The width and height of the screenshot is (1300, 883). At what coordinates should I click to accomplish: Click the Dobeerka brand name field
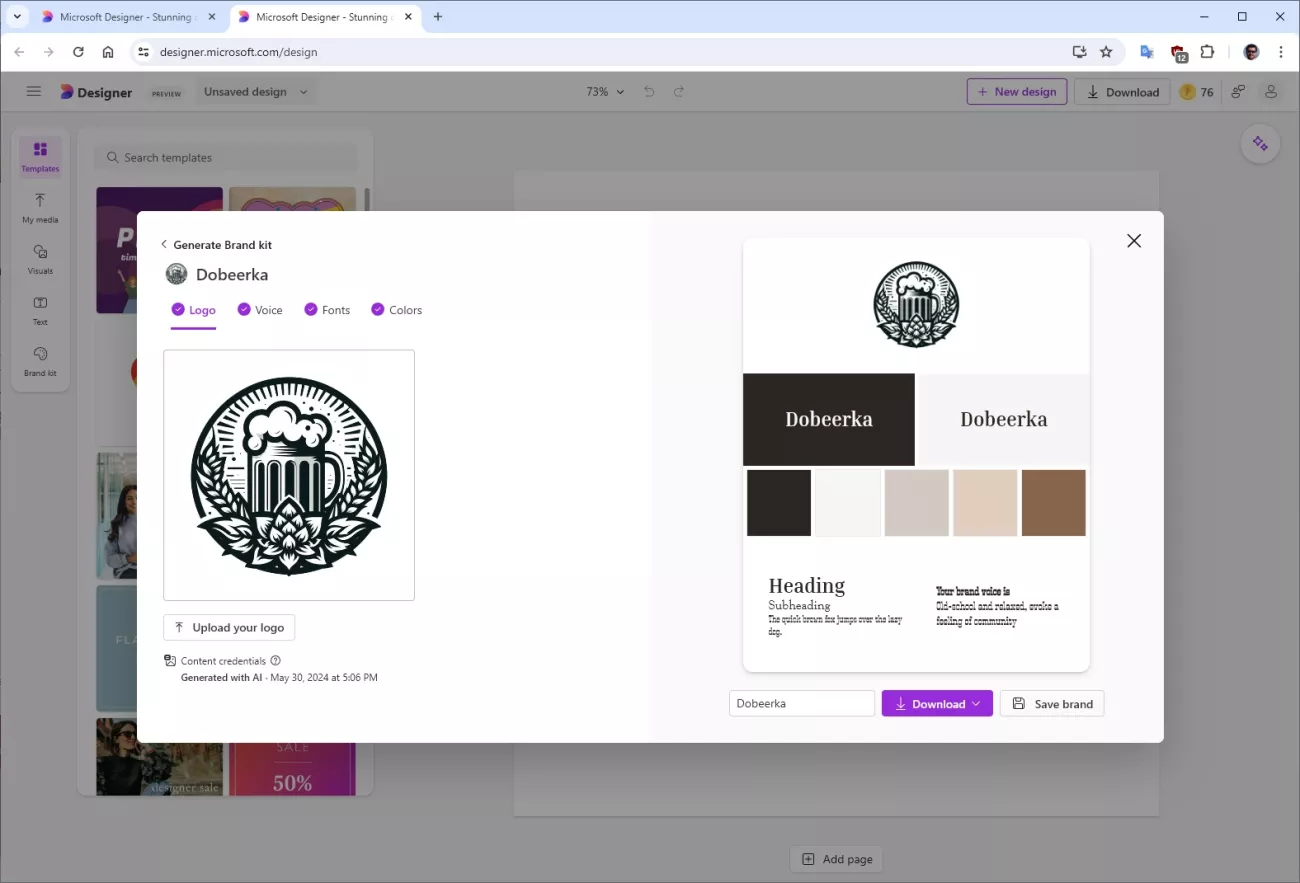pos(801,704)
